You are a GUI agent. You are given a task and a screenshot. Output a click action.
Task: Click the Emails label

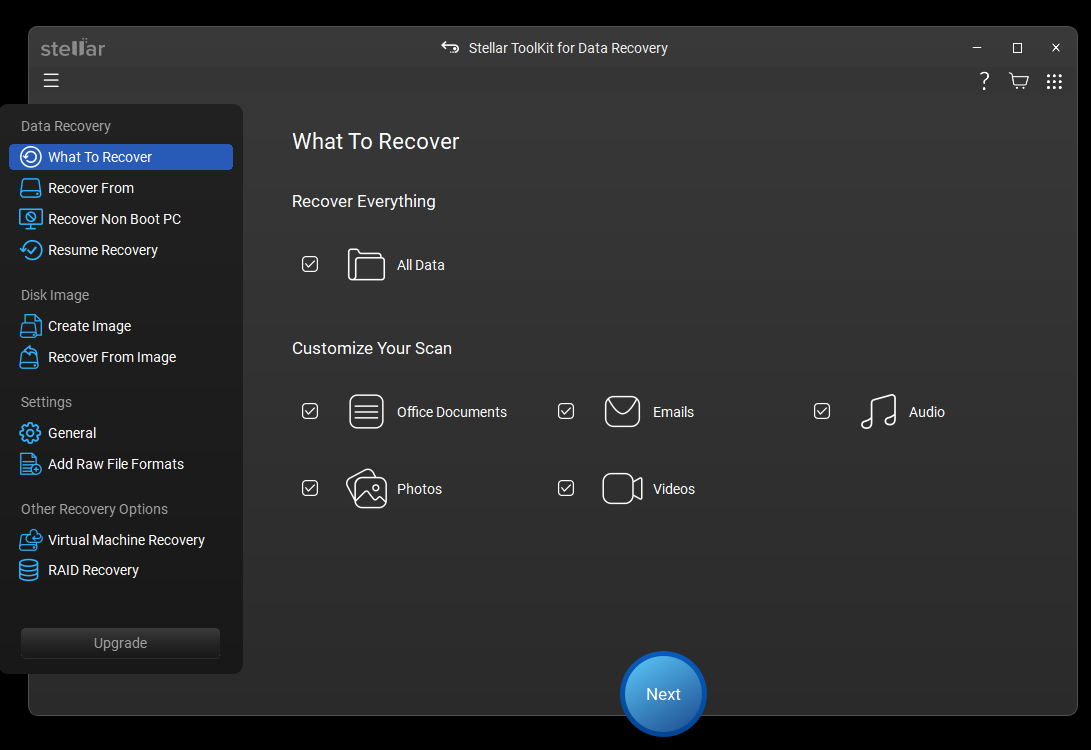pos(673,412)
